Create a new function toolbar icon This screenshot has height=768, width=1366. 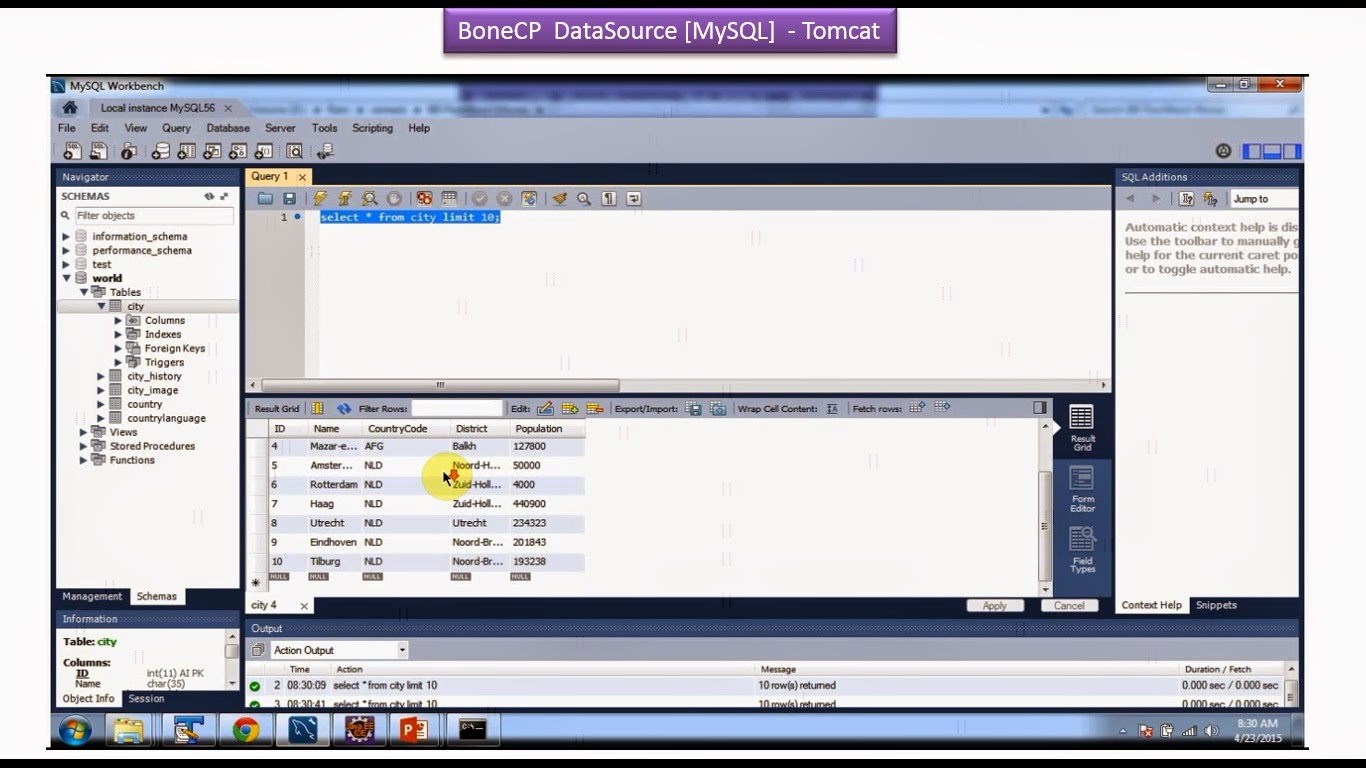click(x=263, y=151)
